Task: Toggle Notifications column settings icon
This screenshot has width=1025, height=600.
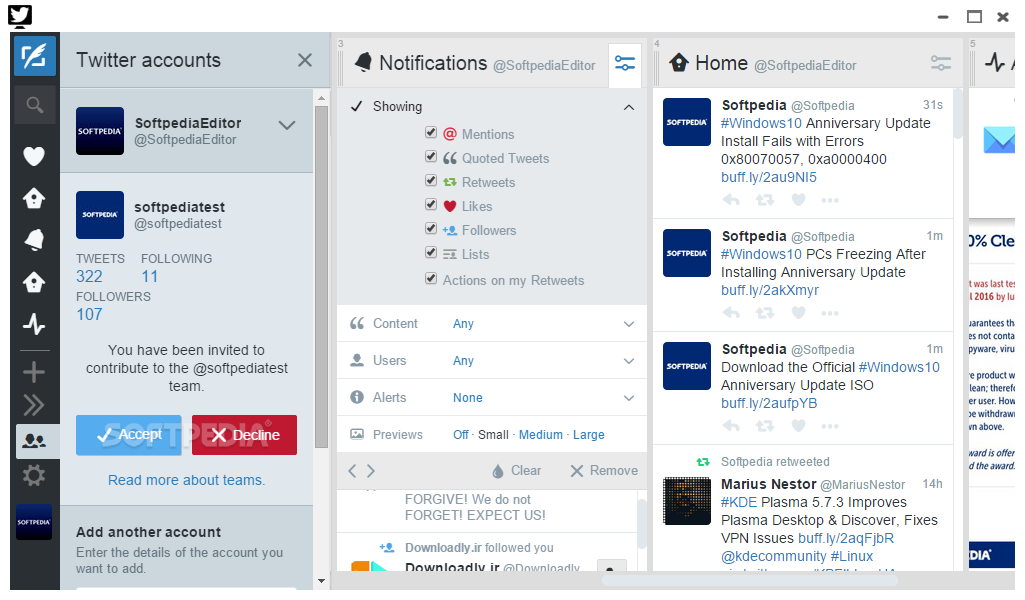Action: point(625,63)
